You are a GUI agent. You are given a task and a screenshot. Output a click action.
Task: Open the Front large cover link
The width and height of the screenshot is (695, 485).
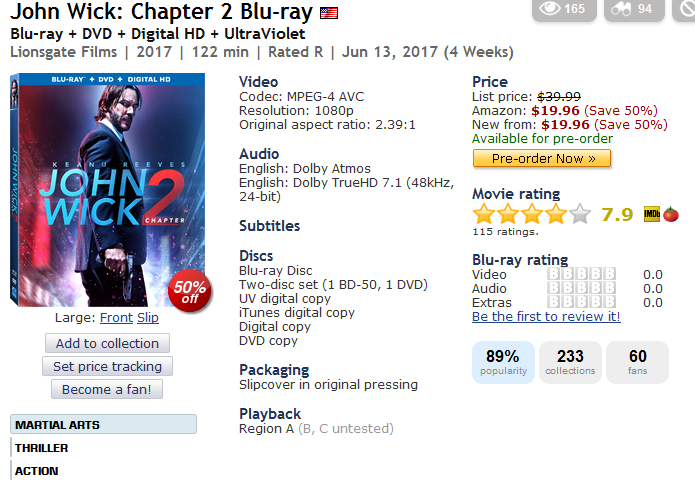click(116, 318)
